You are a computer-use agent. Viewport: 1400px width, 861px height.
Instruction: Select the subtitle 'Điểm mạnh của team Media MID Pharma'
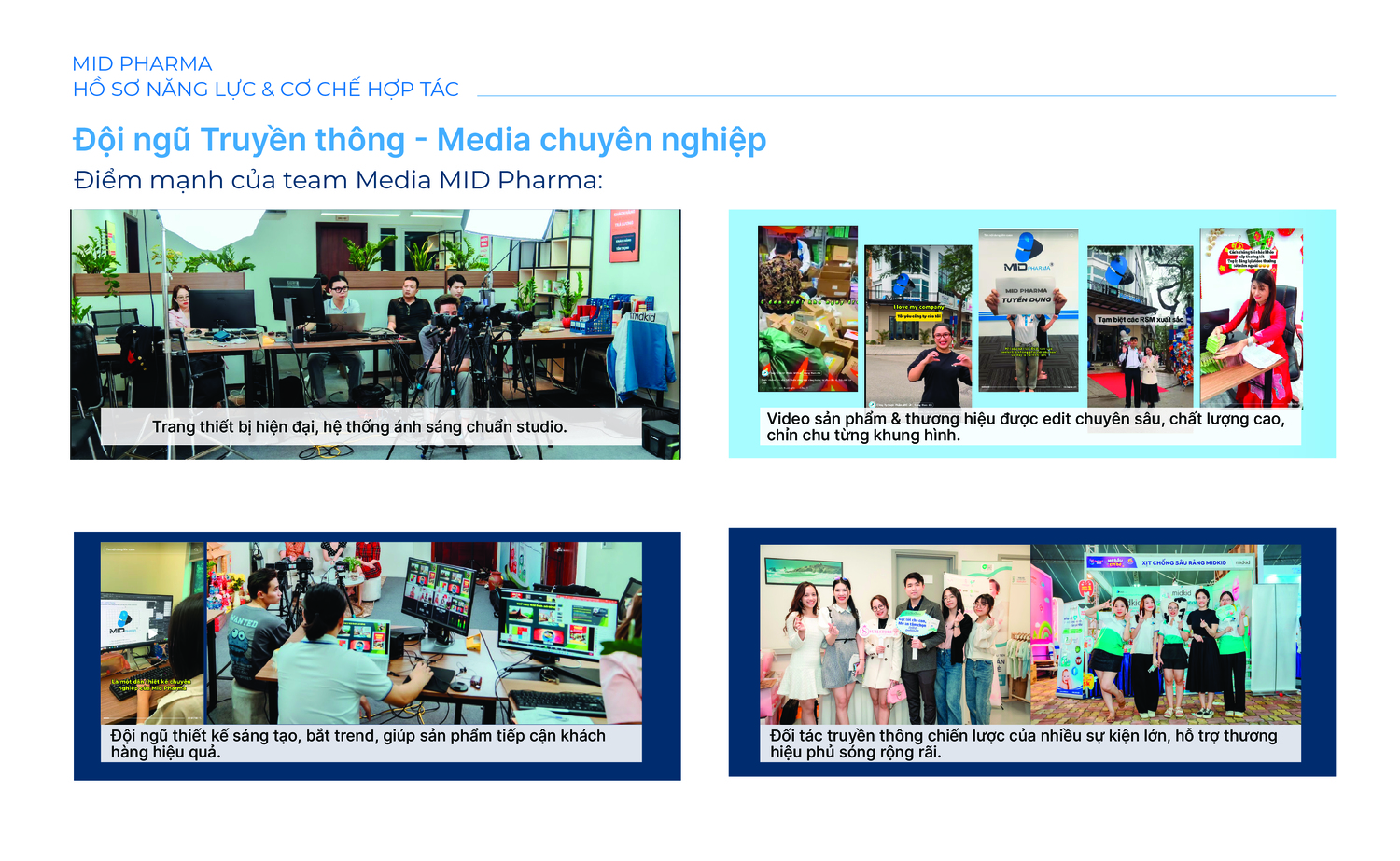(x=338, y=180)
